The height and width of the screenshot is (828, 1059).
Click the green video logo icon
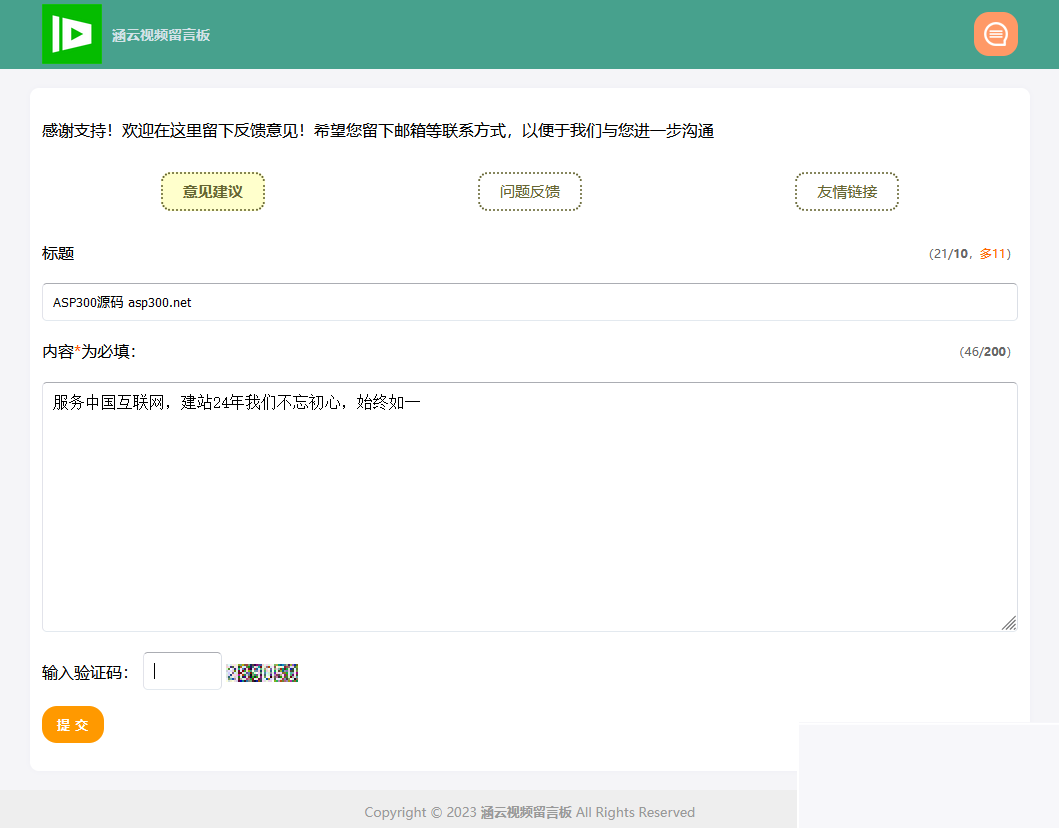coord(71,33)
